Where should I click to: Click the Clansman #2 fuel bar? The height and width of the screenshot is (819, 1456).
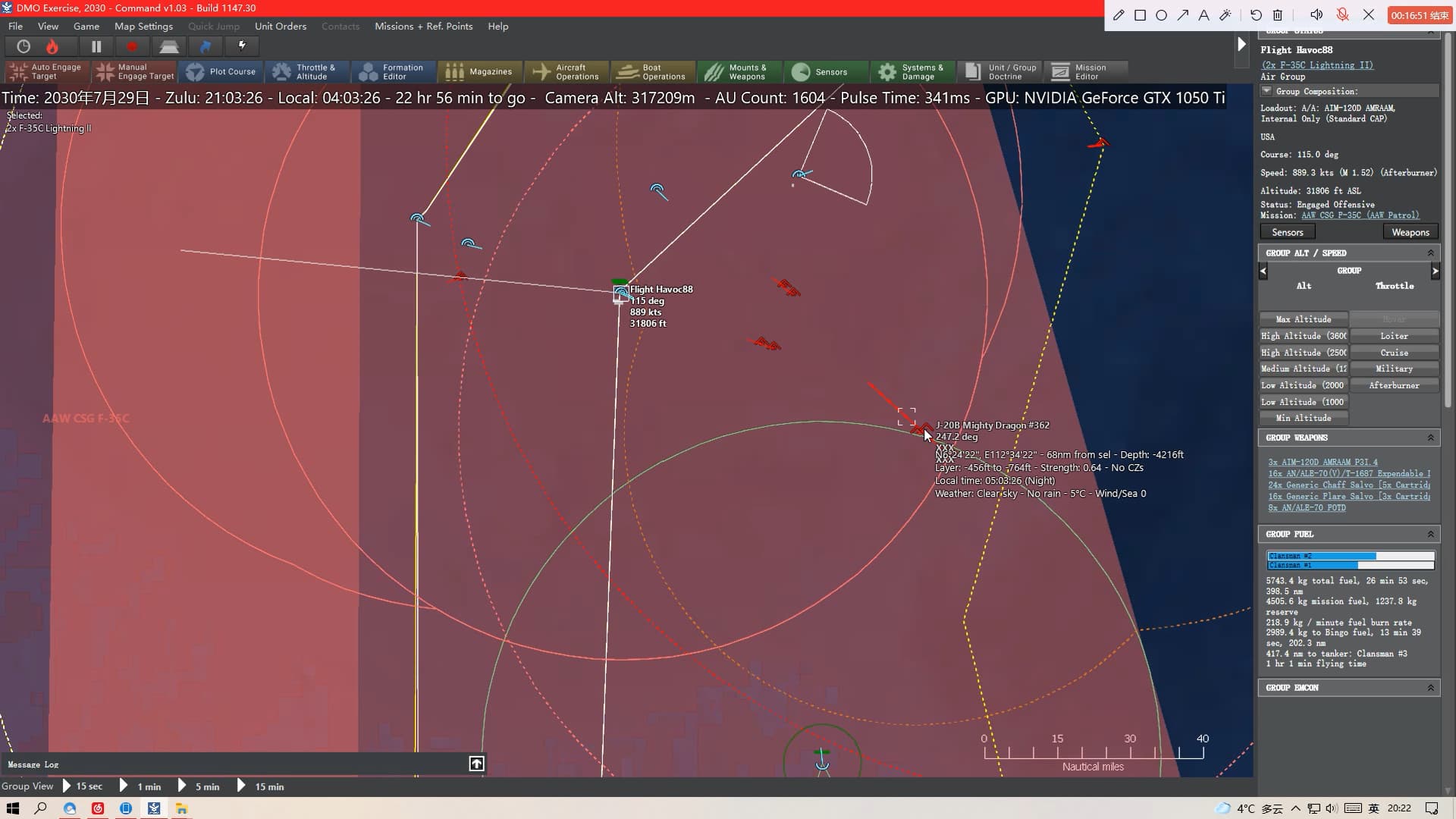point(1351,556)
